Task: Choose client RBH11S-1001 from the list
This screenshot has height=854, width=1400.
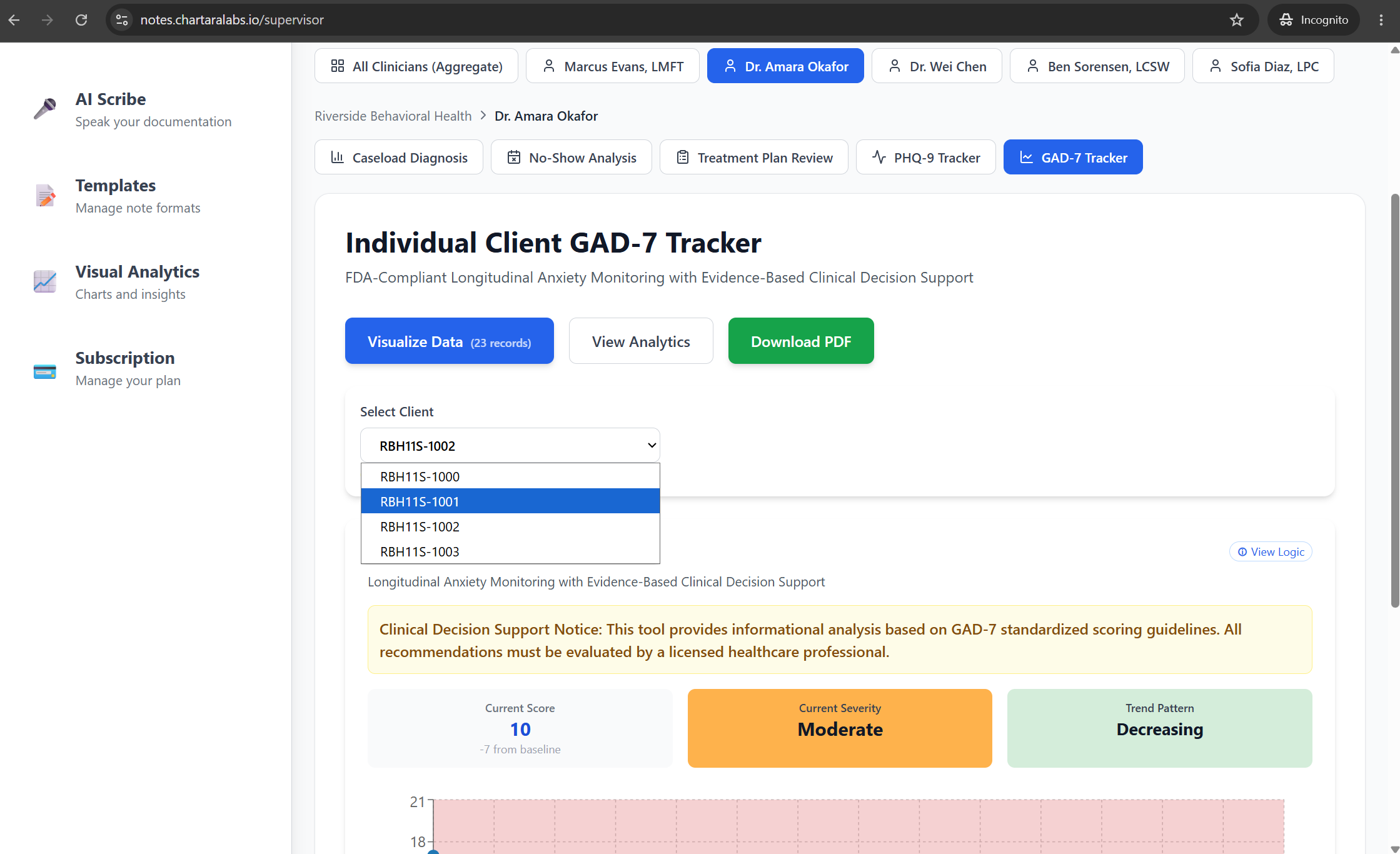Action: [510, 501]
